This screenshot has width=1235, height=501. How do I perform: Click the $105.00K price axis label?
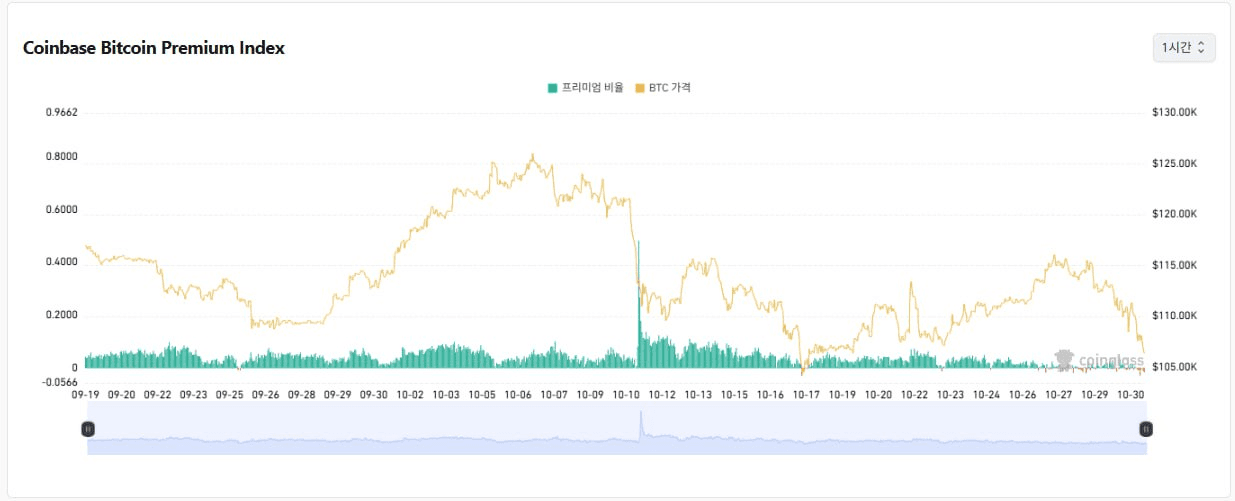[1174, 367]
